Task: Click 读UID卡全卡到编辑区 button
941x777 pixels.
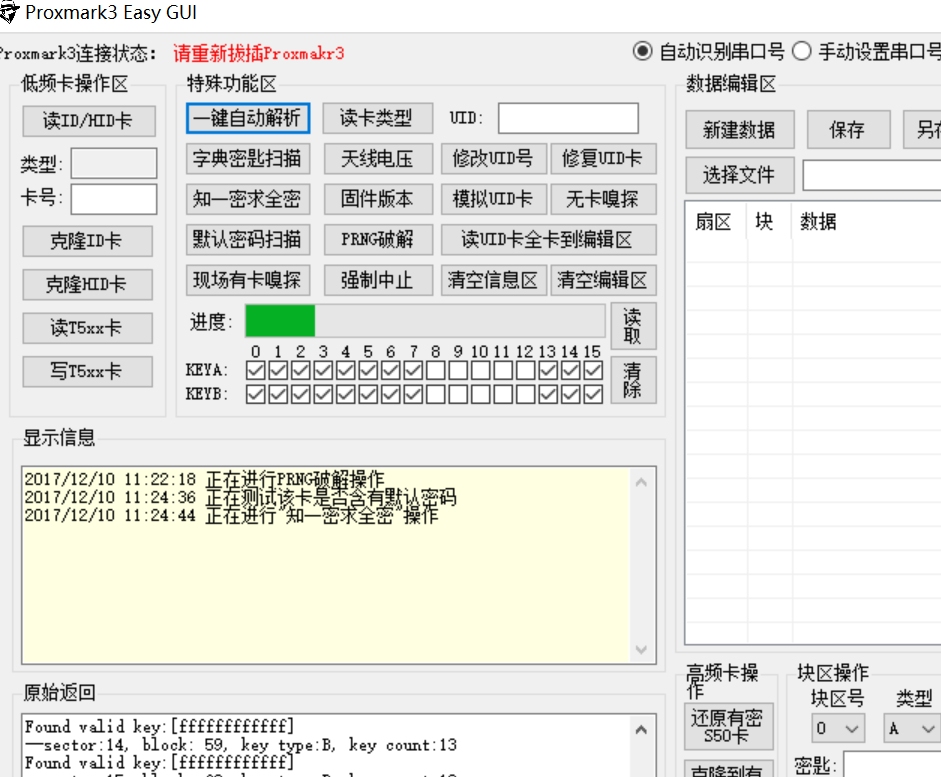Action: [549, 239]
